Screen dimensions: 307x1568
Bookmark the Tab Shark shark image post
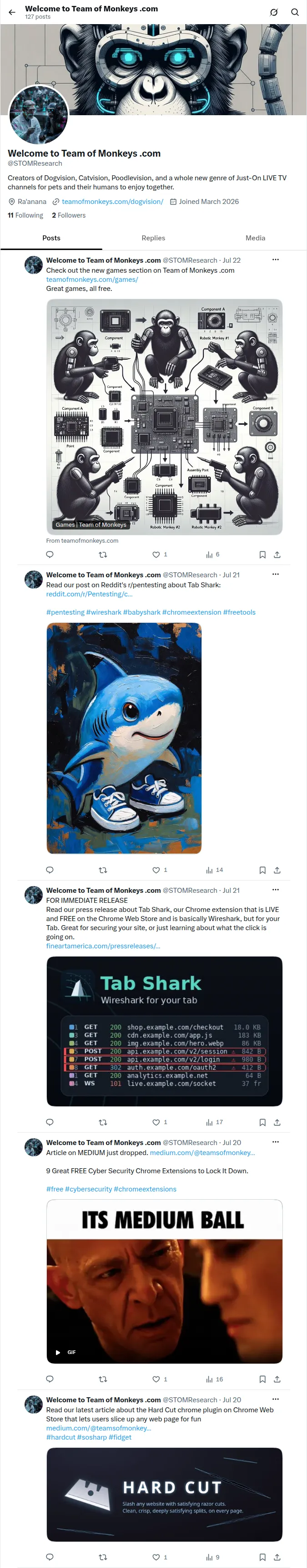(262, 870)
